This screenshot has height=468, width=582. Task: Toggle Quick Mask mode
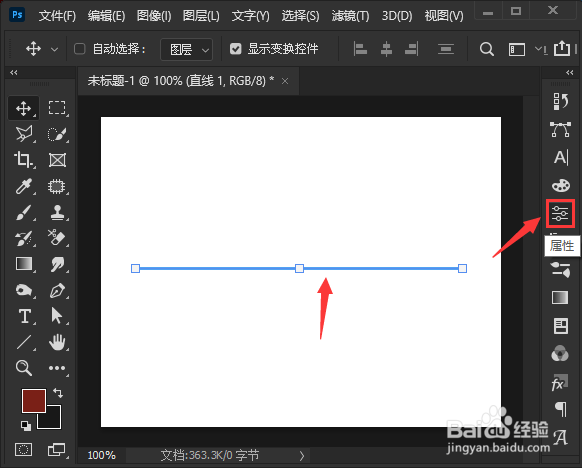pyautogui.click(x=23, y=449)
